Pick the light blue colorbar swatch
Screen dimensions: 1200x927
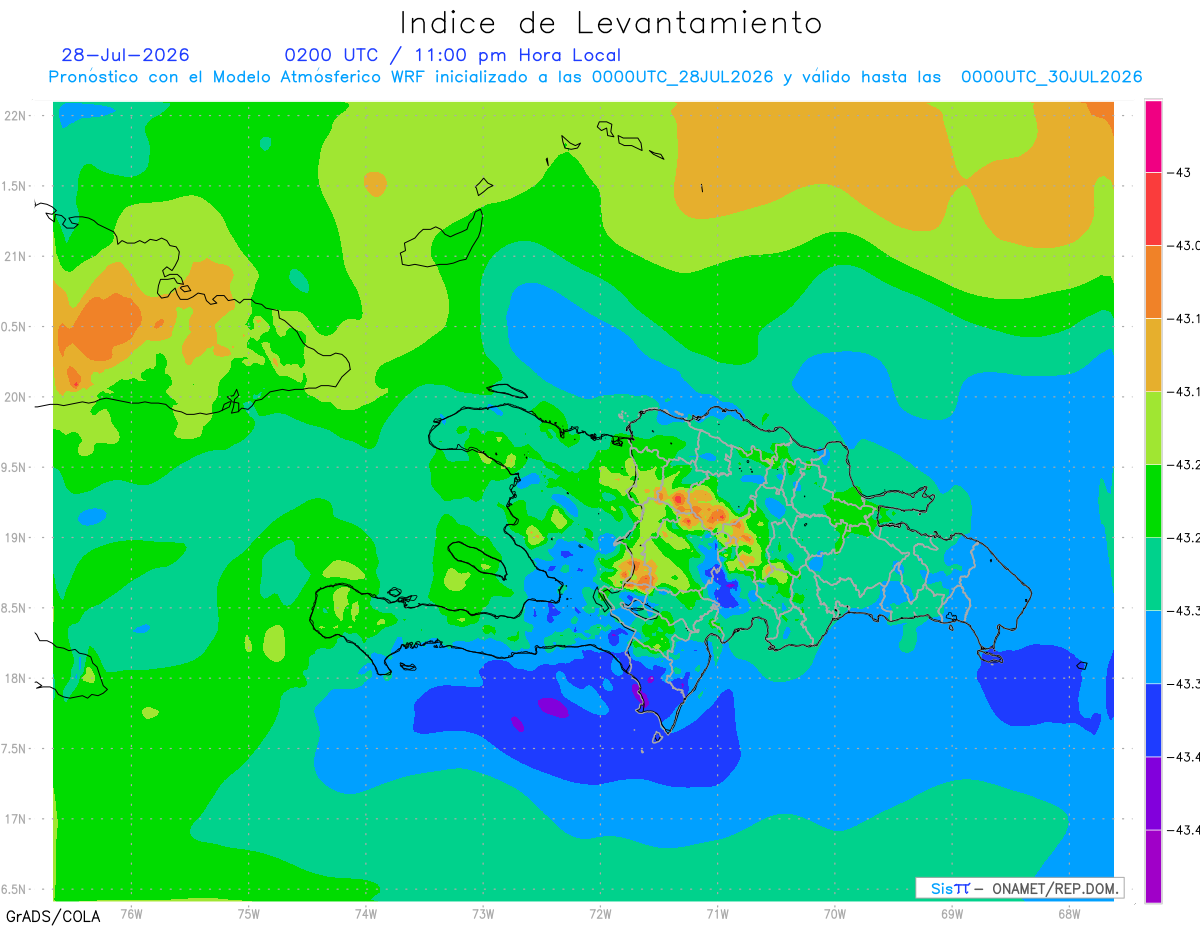1153,646
